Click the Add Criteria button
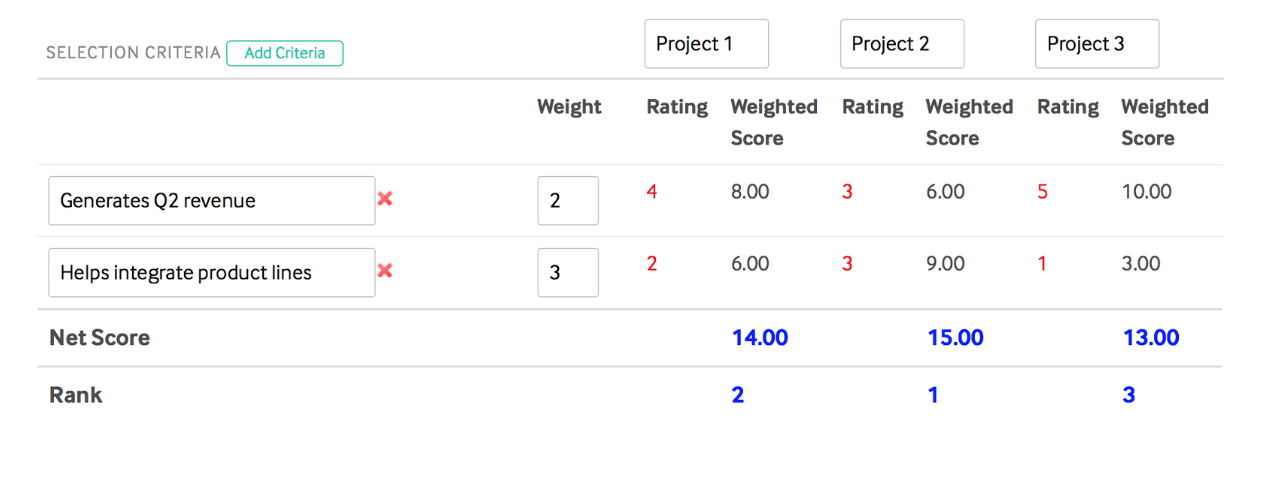1270x478 pixels. 285,53
